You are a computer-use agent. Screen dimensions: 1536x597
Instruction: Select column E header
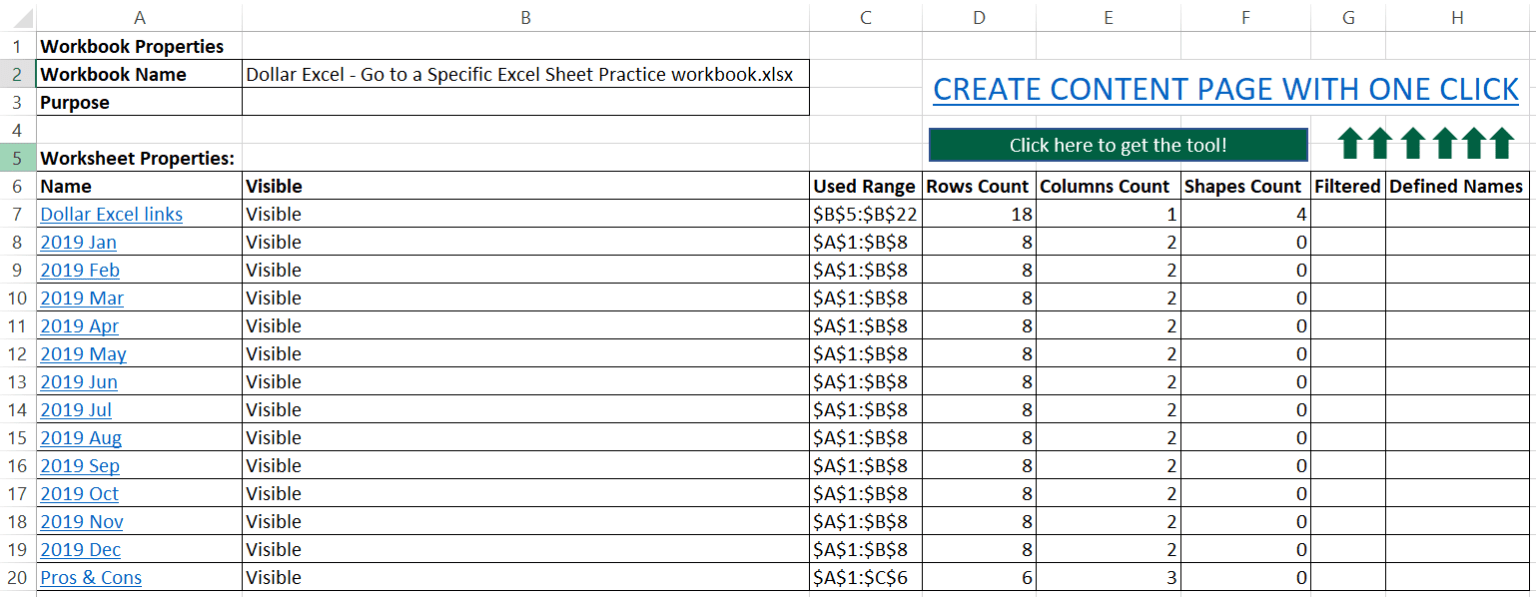(x=1108, y=17)
